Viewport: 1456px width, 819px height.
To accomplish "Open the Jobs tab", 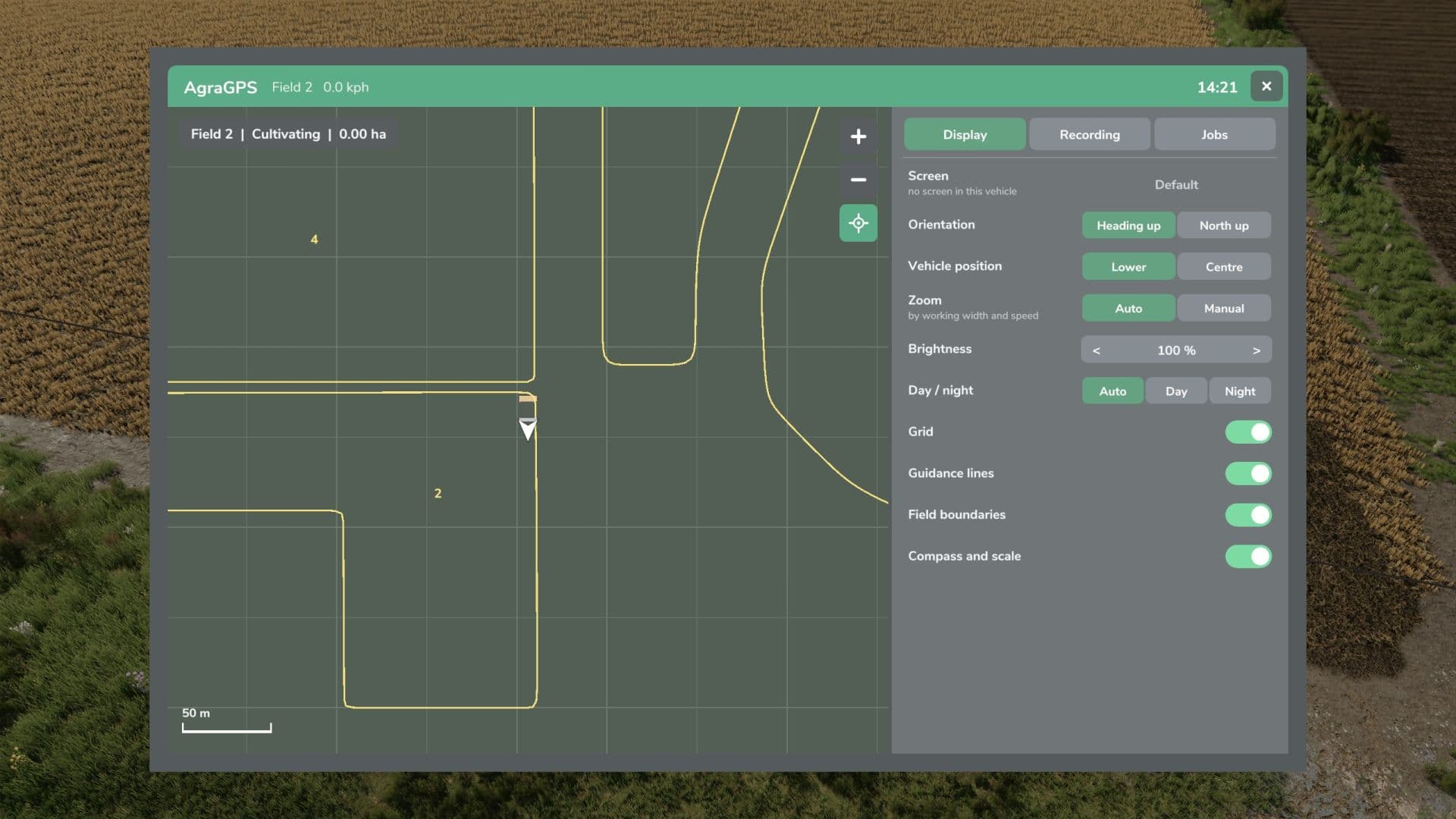I will (1214, 134).
